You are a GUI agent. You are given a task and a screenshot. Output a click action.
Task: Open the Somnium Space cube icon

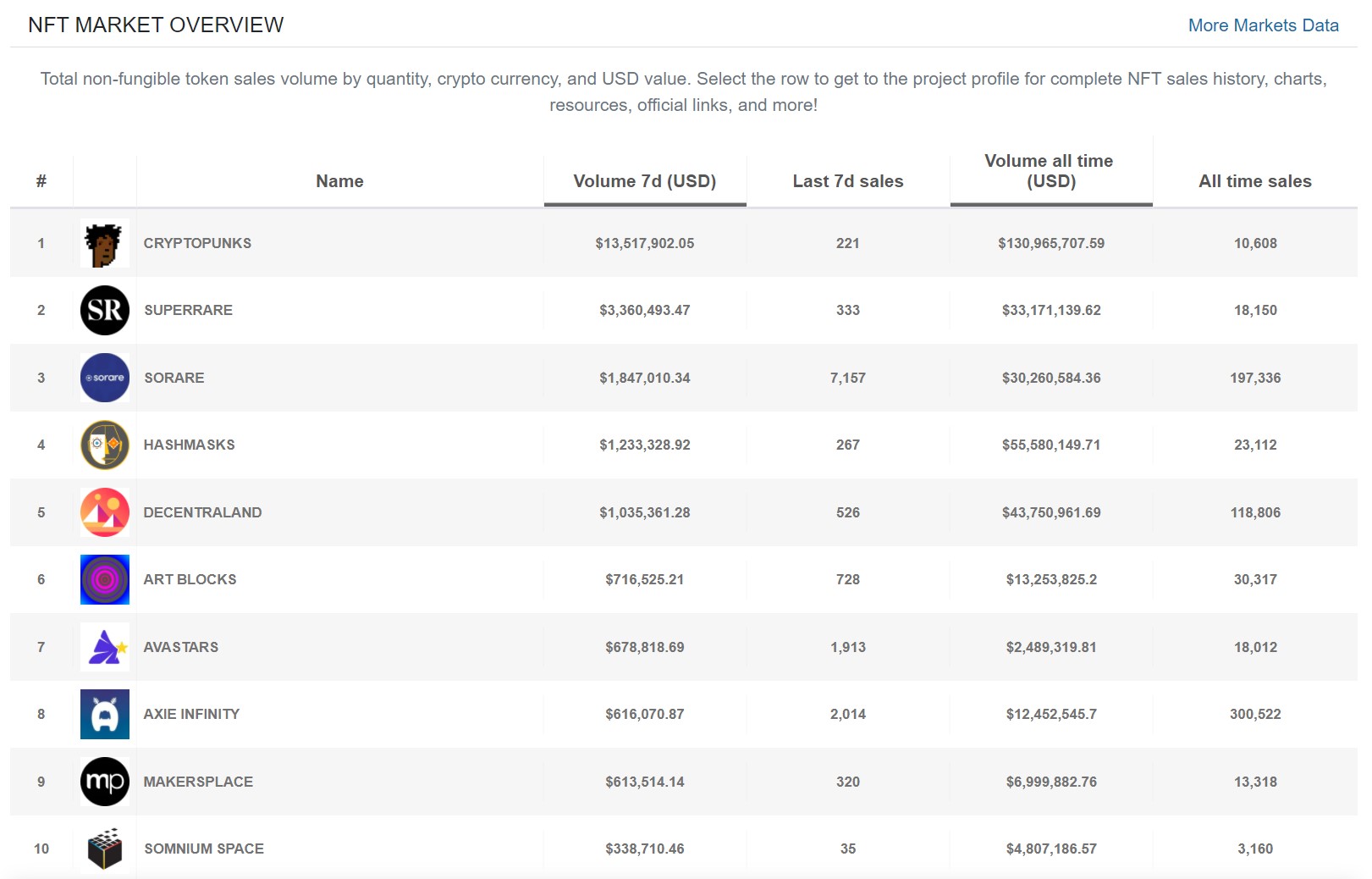point(104,849)
